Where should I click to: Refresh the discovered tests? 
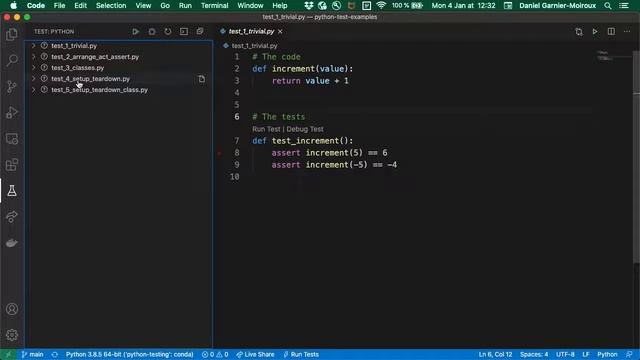point(168,31)
